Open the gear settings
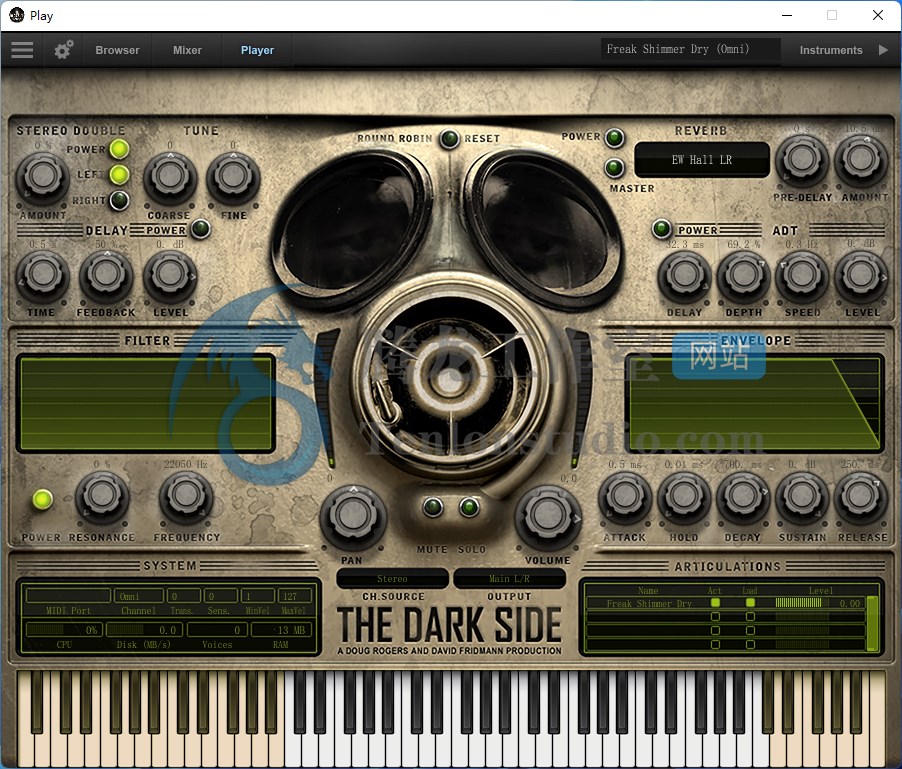This screenshot has width=902, height=769. (64, 50)
